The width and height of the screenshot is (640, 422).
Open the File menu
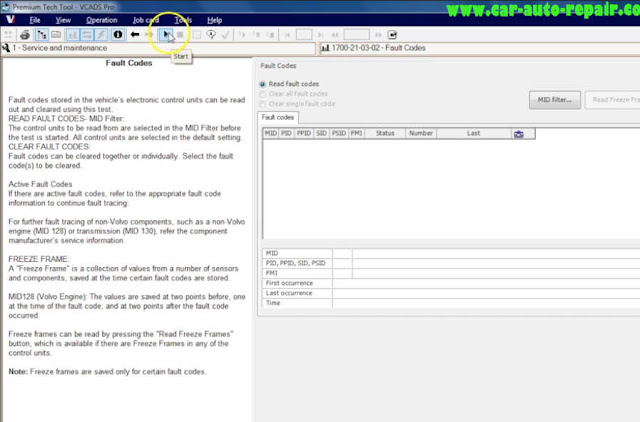(x=35, y=20)
